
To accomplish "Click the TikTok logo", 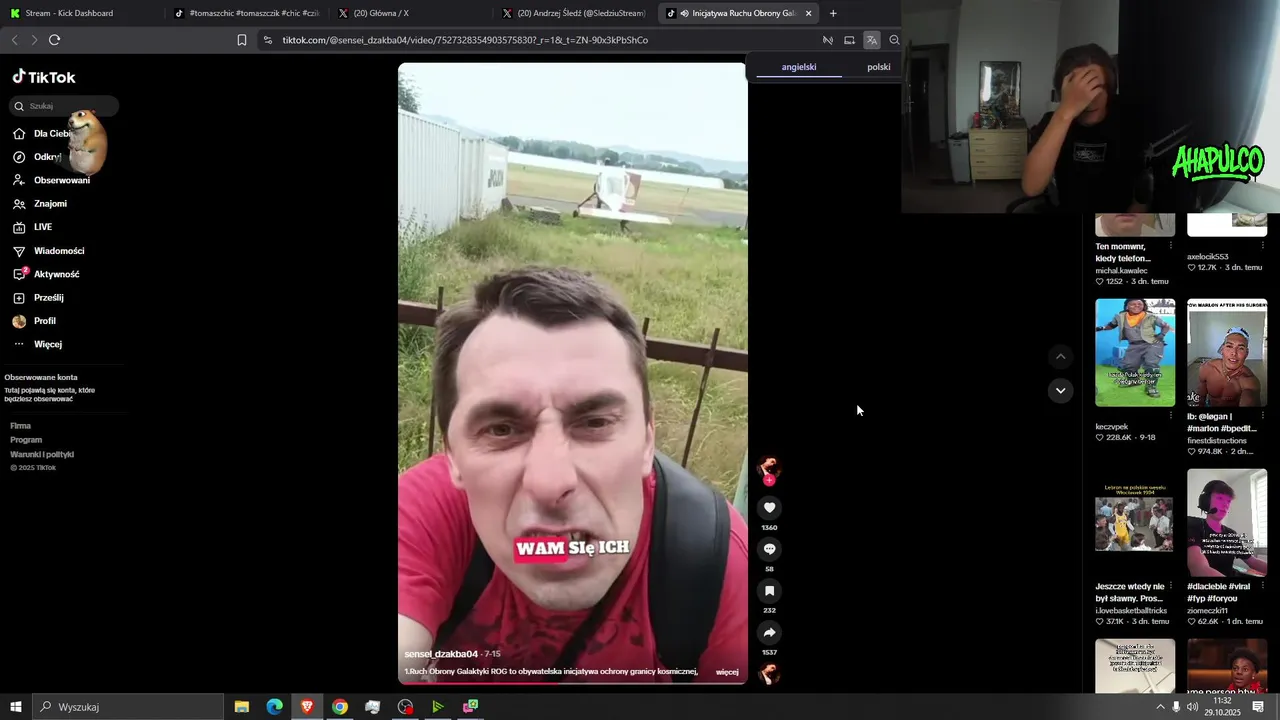I will pyautogui.click(x=44, y=77).
